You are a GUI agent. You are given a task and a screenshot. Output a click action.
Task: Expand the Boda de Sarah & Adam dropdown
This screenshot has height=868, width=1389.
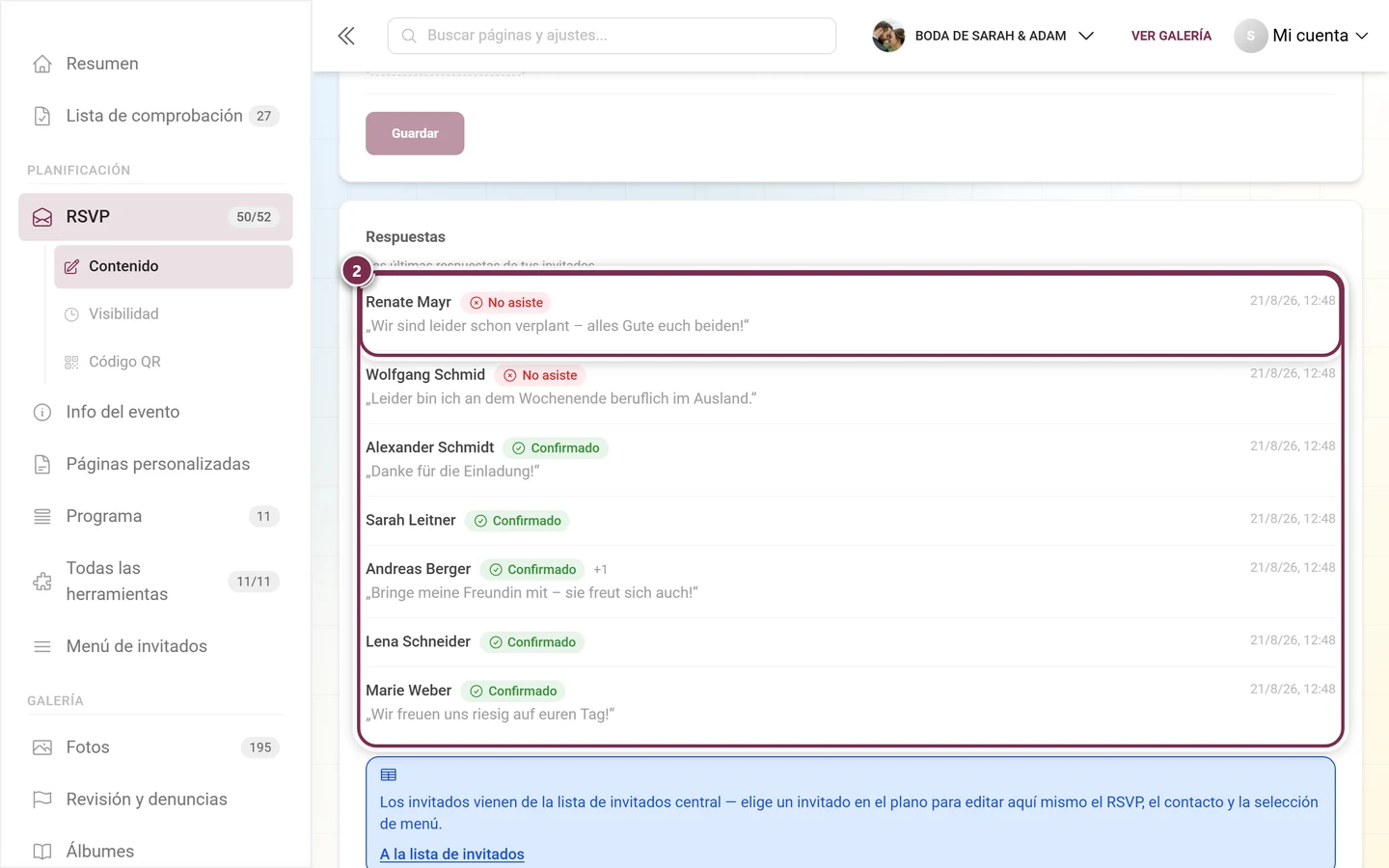point(1086,36)
